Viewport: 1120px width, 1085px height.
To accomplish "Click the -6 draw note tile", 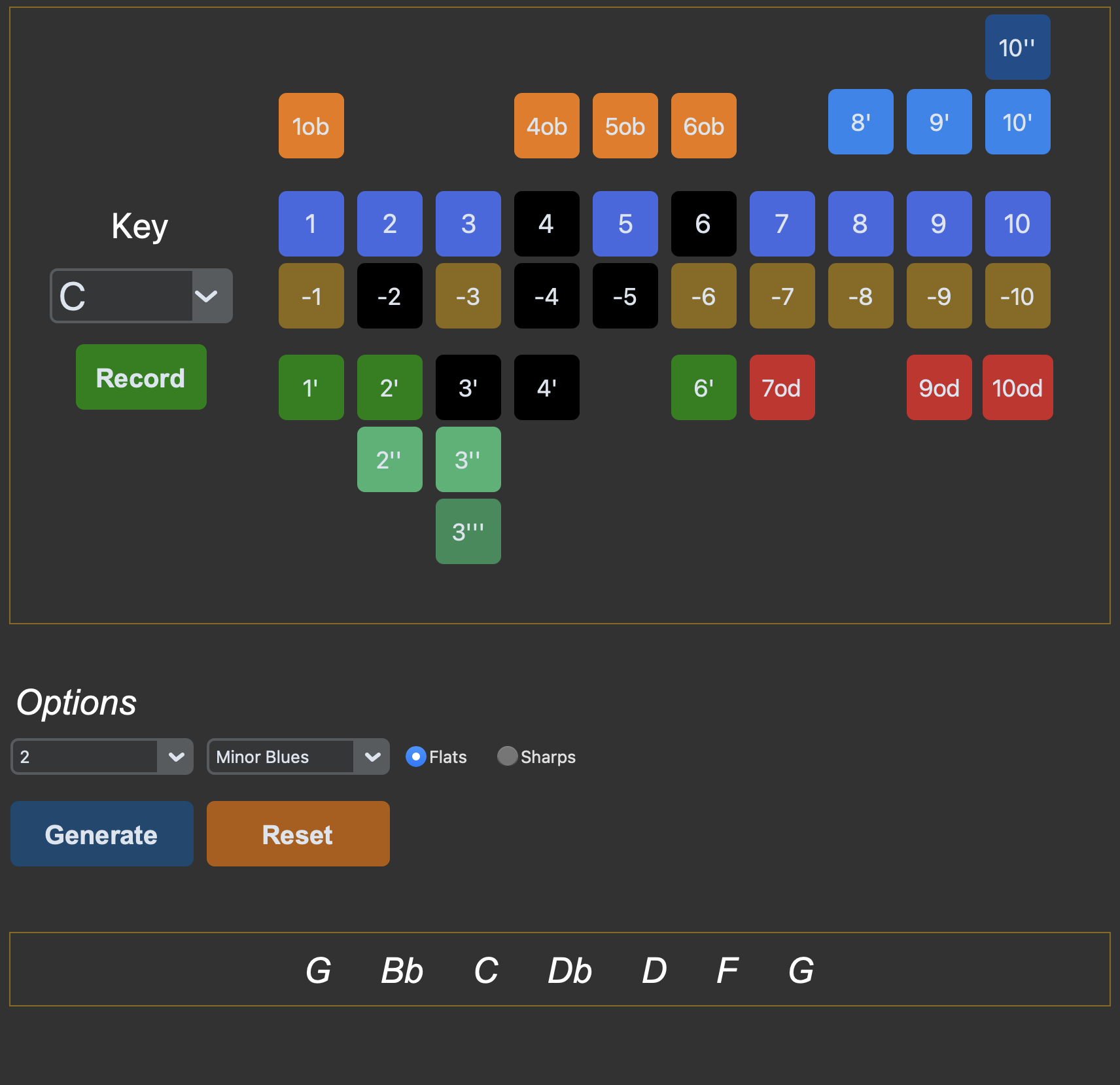I will (704, 296).
